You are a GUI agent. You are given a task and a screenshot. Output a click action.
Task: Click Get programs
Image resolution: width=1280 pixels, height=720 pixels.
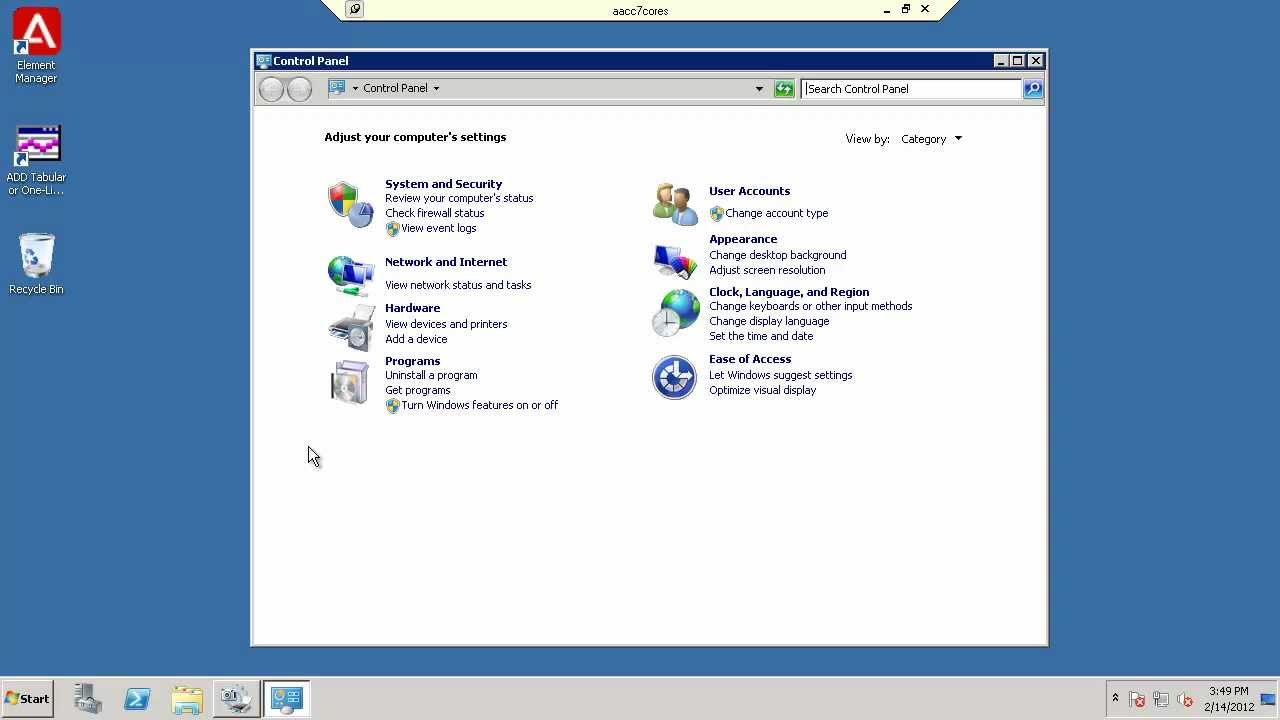(x=417, y=390)
